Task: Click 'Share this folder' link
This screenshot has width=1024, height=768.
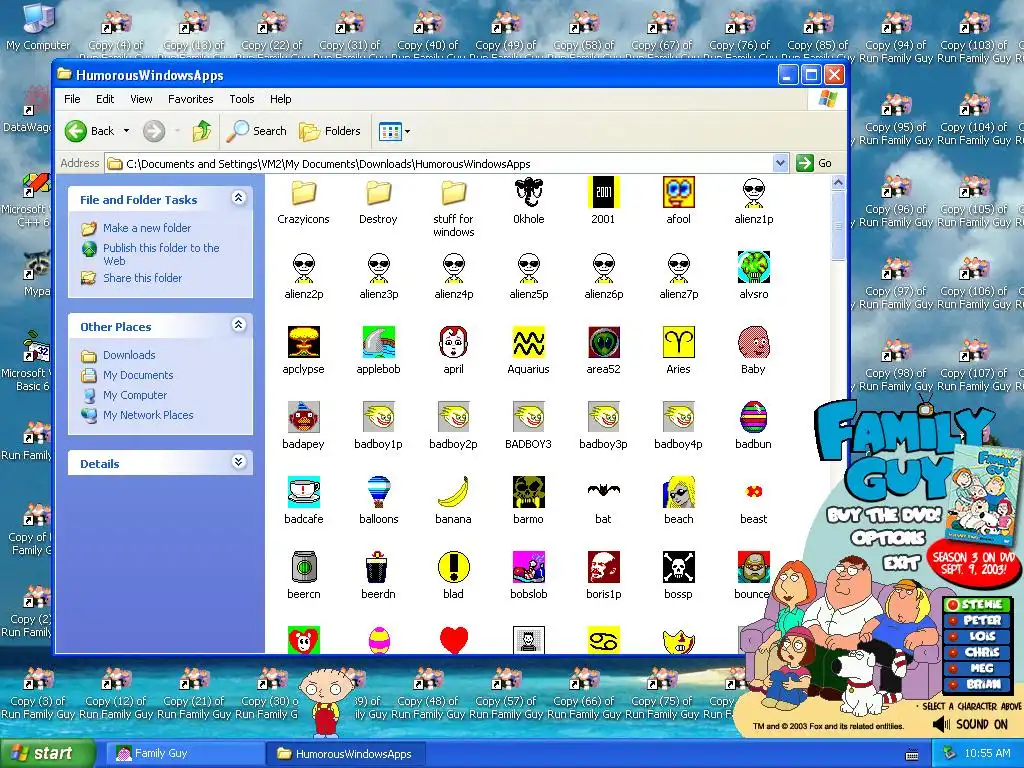Action: pyautogui.click(x=142, y=278)
